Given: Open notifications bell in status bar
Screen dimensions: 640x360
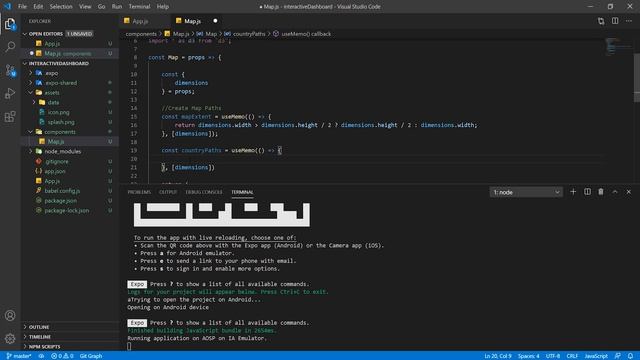Looking at the screenshot, I should (x=631, y=356).
